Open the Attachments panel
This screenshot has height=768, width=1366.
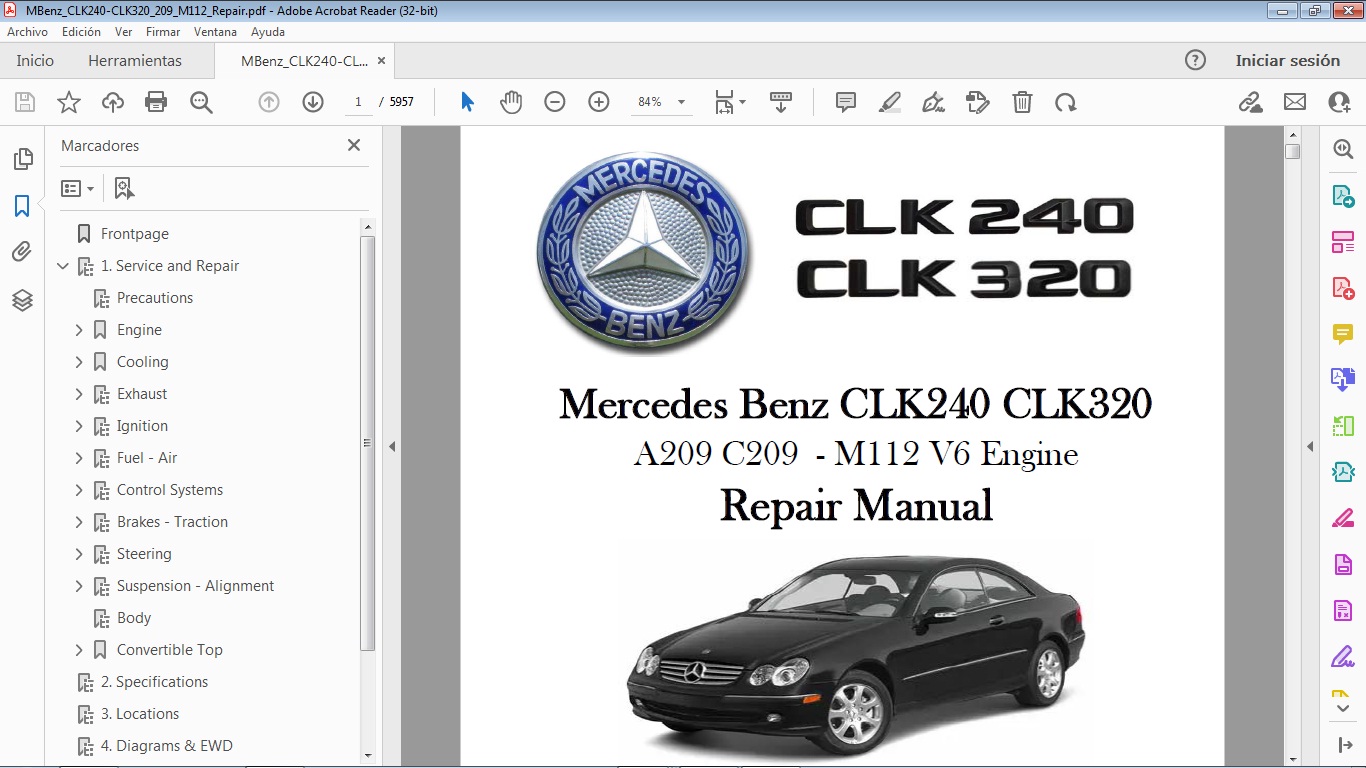22,252
